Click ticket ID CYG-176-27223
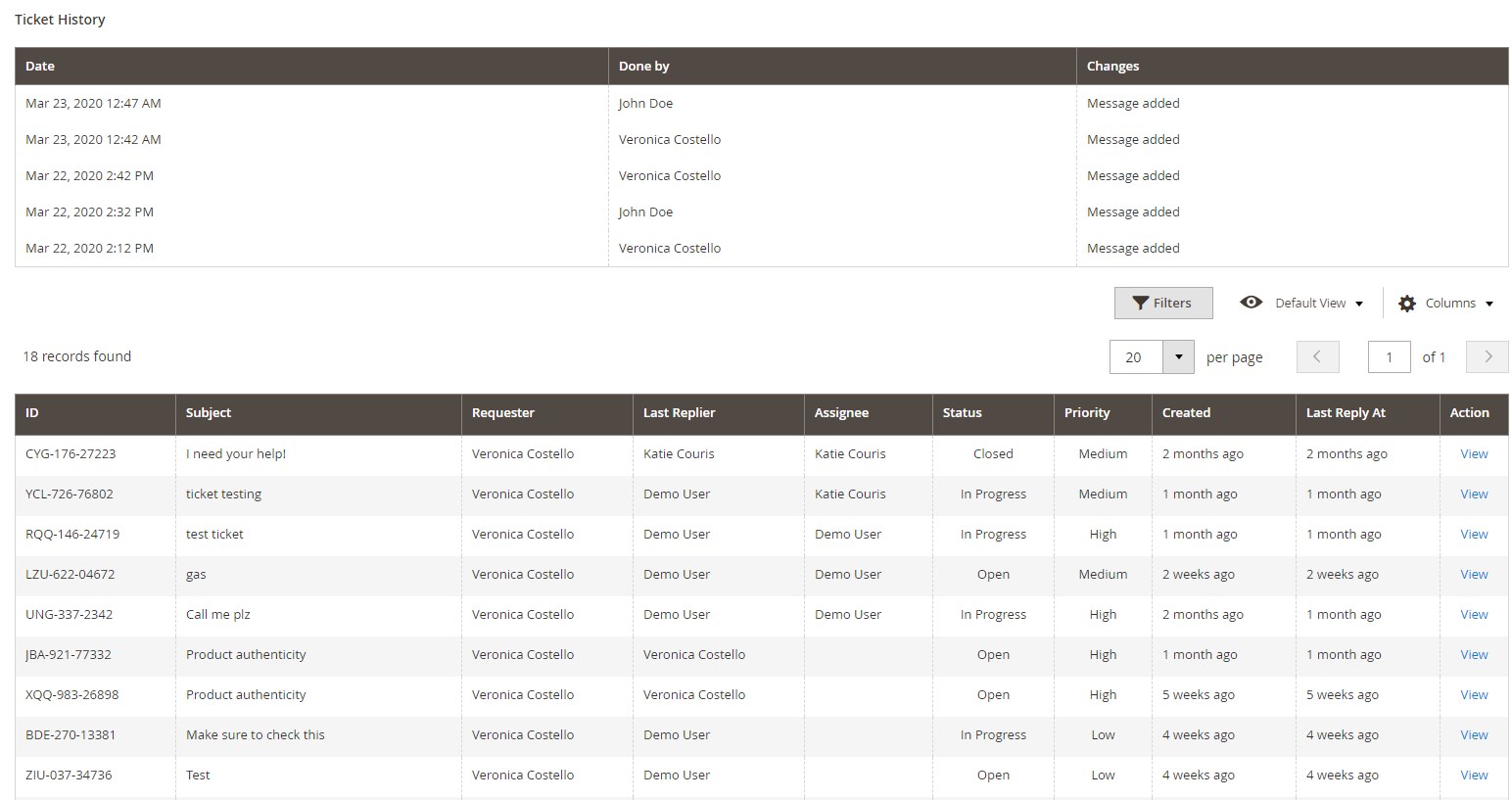Image resolution: width=1512 pixels, height=800 pixels. pyautogui.click(x=71, y=454)
